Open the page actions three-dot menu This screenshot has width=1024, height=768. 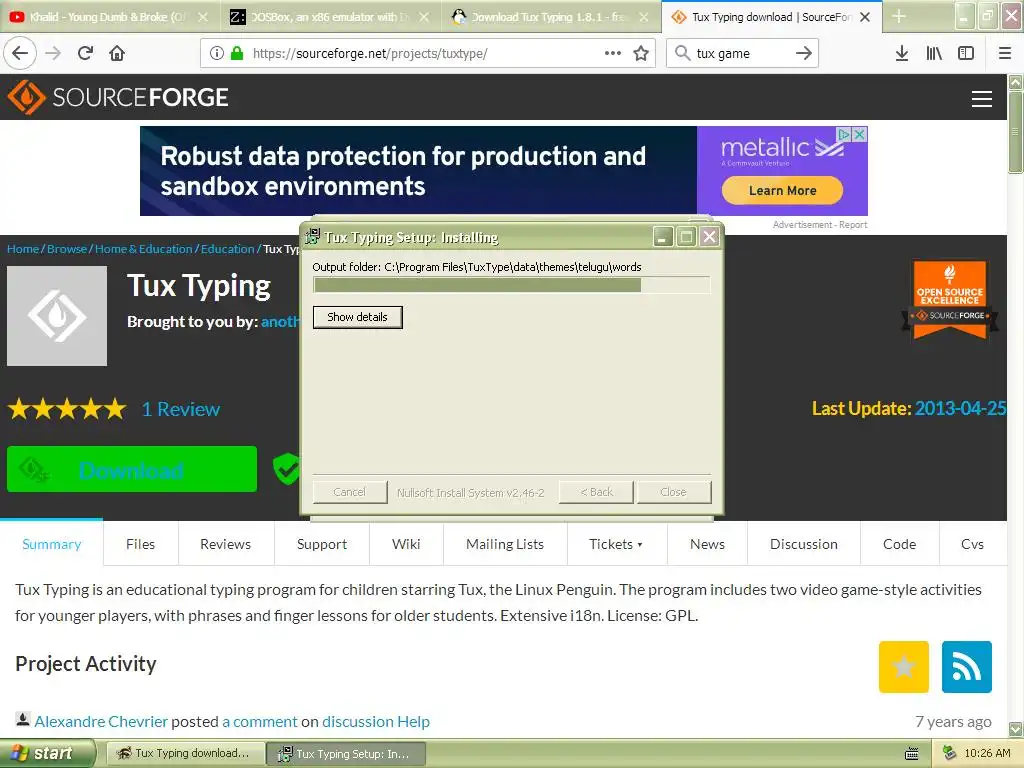pyautogui.click(x=613, y=54)
